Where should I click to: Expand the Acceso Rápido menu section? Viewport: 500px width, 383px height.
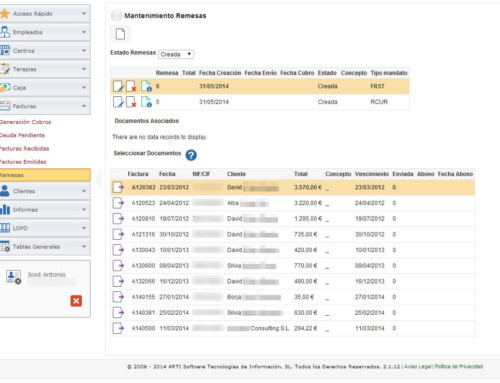tap(45, 14)
